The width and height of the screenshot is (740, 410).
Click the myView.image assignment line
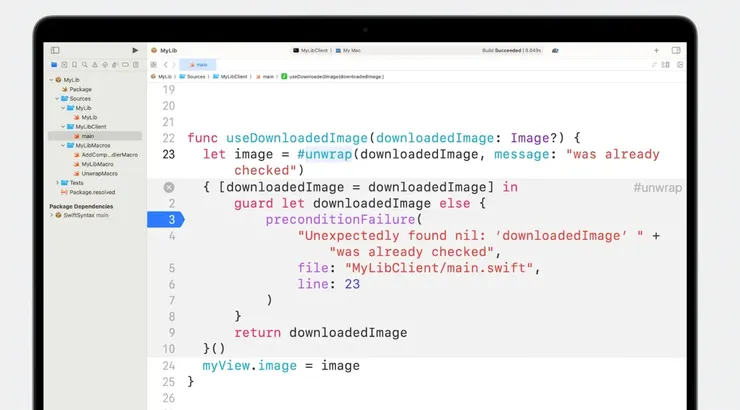281,366
